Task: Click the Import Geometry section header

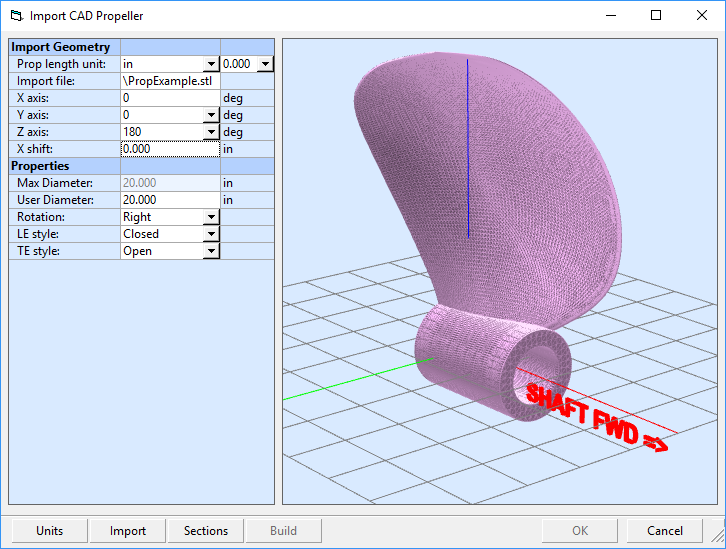Action: (x=64, y=47)
